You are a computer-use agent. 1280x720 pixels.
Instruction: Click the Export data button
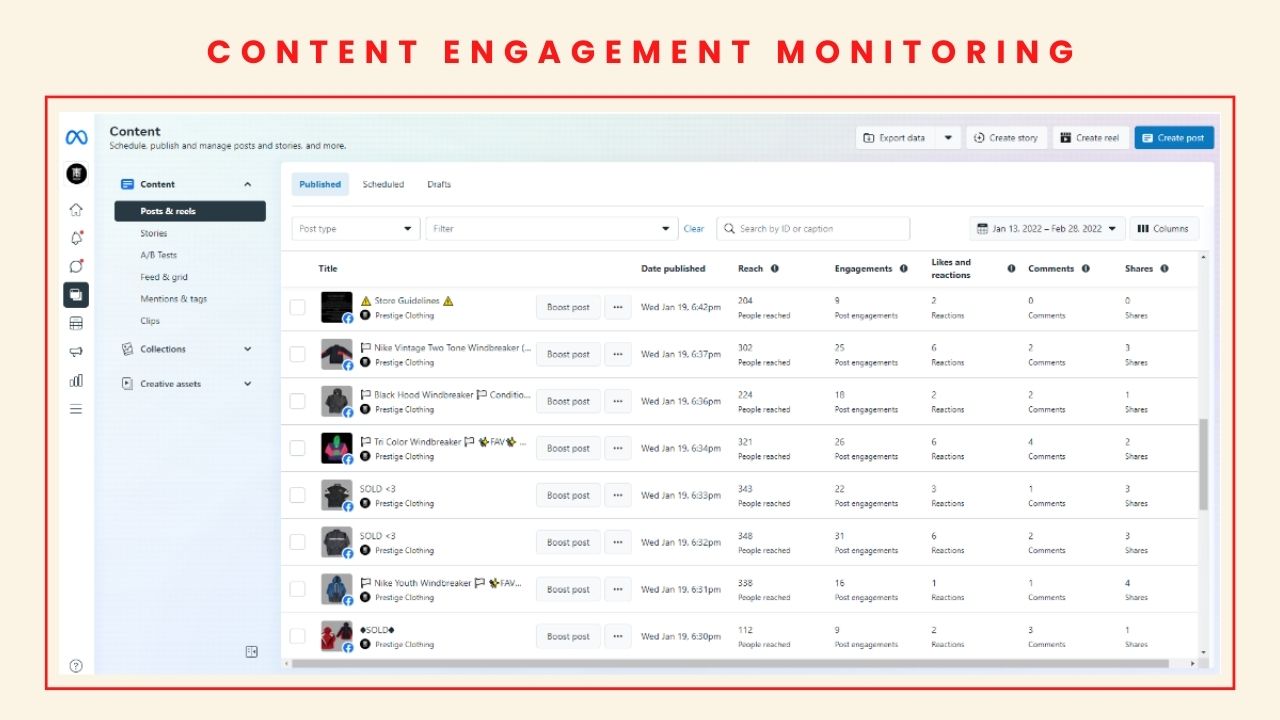(897, 138)
